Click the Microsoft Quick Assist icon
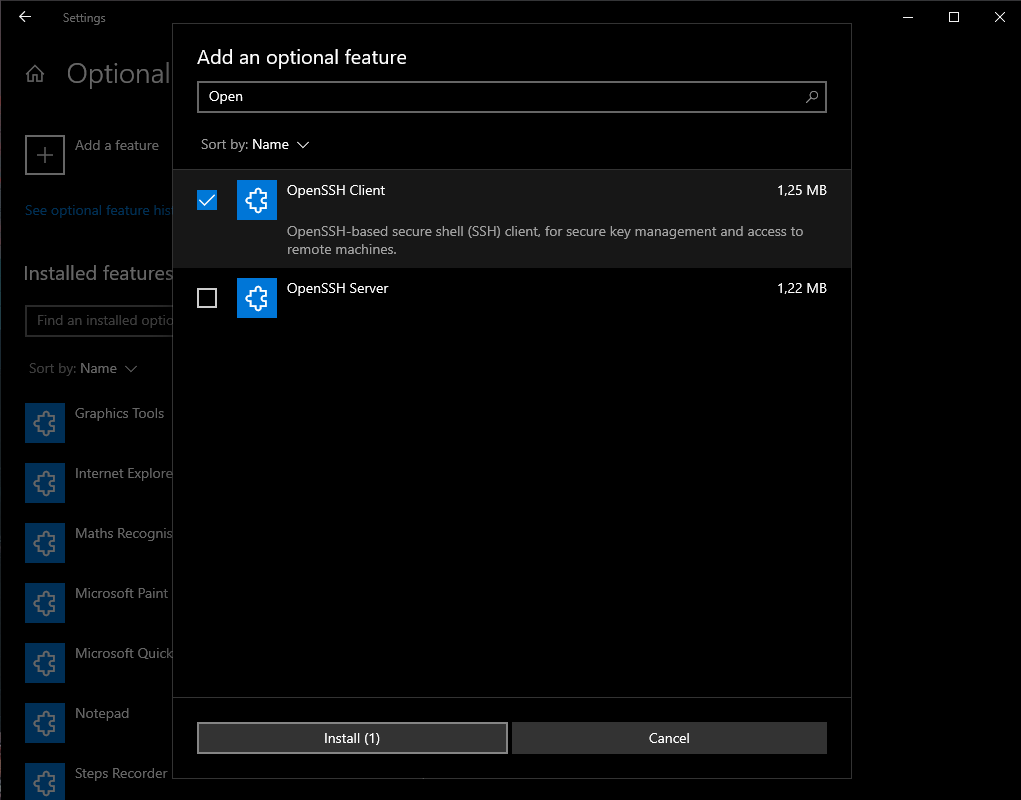Viewport: 1021px width, 800px height. tap(45, 663)
